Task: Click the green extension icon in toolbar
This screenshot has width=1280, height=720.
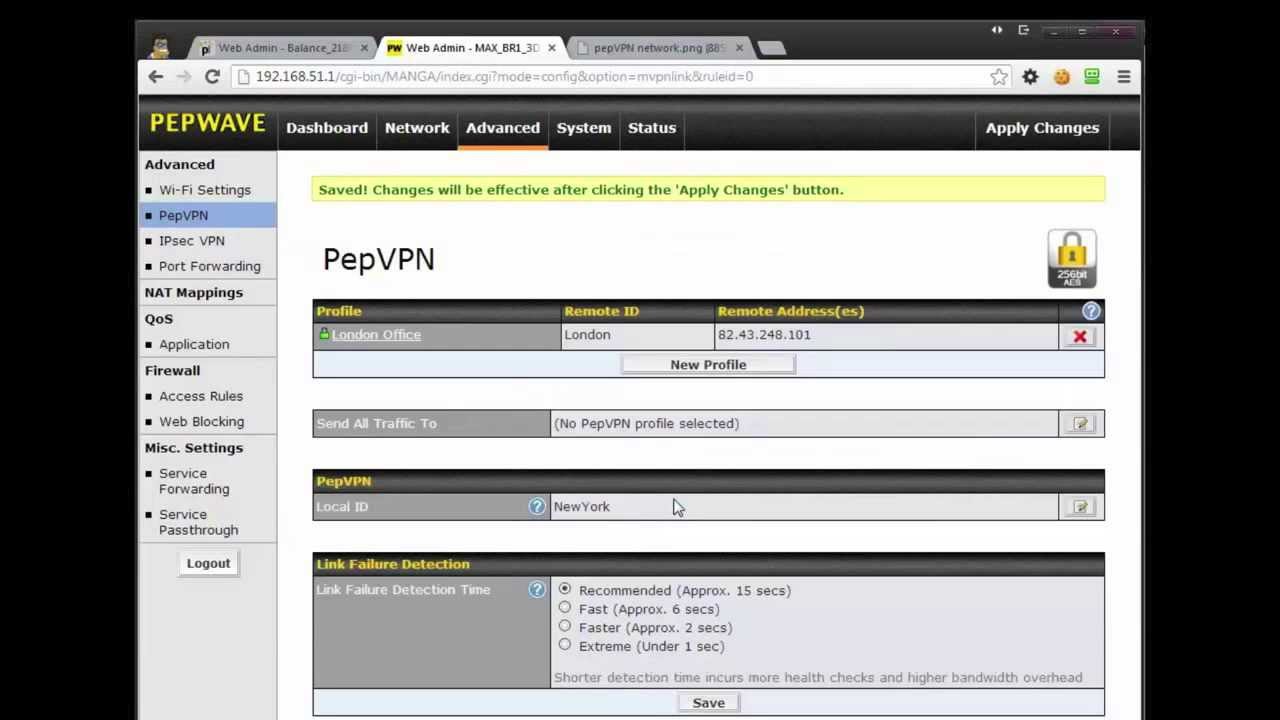Action: [1092, 77]
